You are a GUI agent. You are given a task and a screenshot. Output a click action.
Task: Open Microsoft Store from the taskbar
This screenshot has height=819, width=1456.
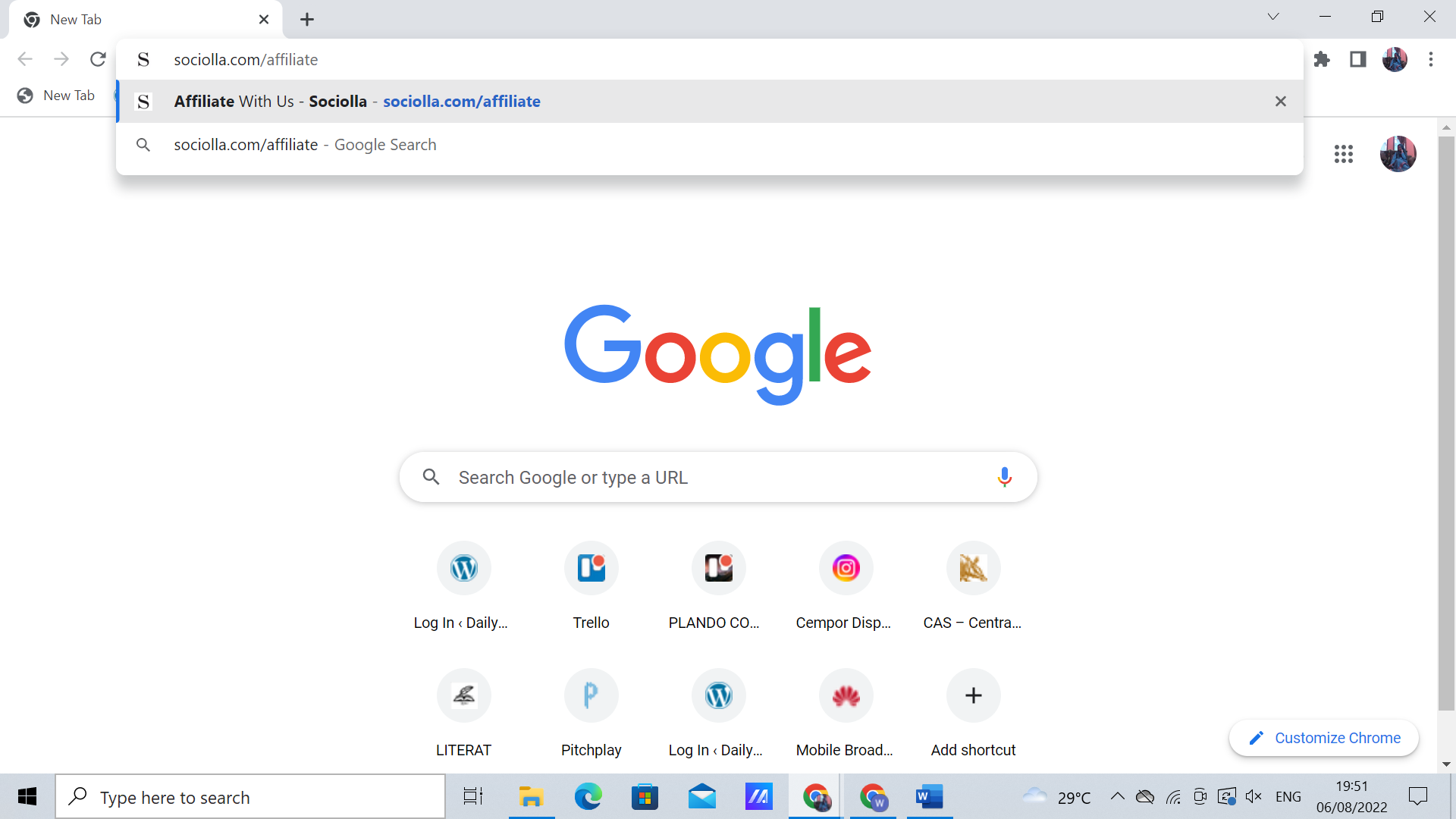pyautogui.click(x=645, y=796)
